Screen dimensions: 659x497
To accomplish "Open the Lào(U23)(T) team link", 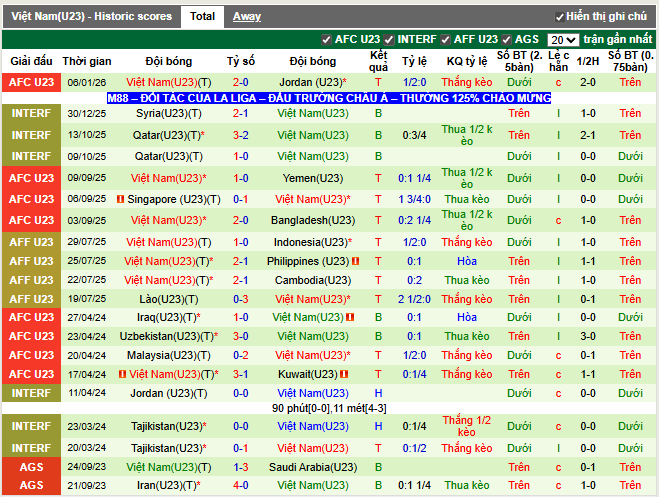I will 169,300.
